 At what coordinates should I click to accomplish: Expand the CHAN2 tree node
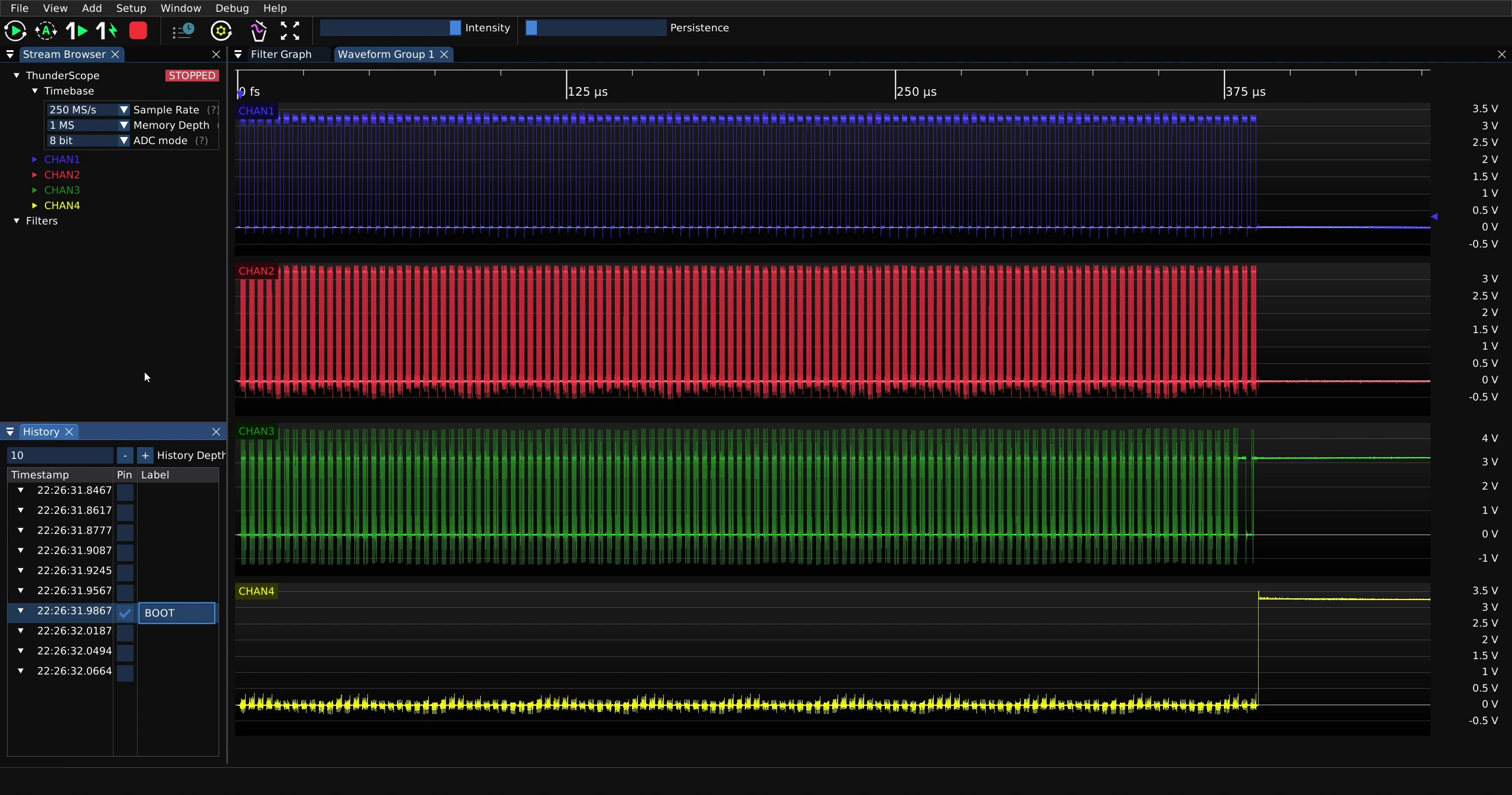click(35, 175)
